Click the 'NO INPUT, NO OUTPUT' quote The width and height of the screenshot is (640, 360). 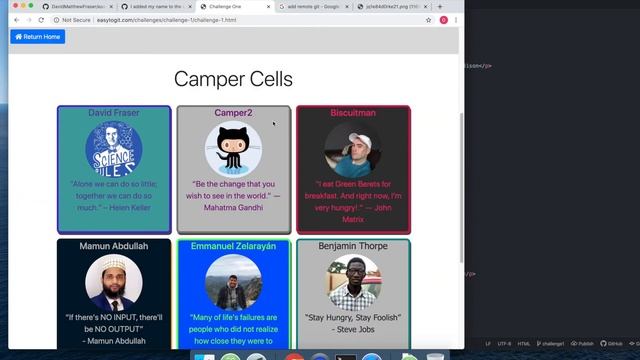click(114, 329)
